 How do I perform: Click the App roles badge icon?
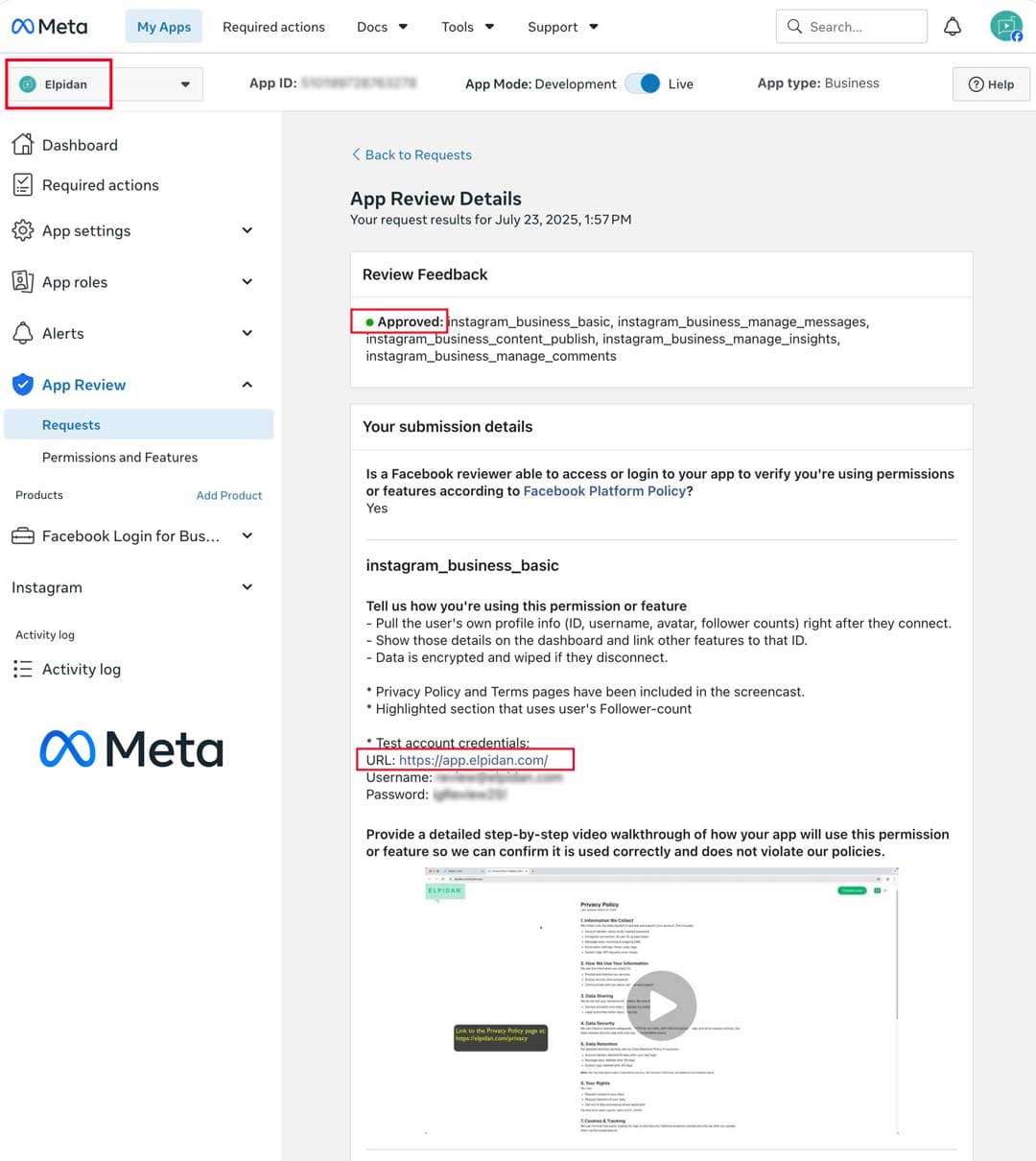23,281
